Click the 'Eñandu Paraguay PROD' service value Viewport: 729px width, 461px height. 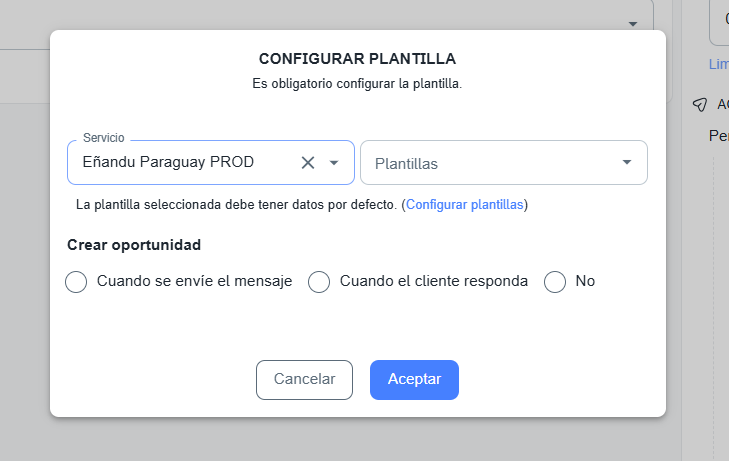click(168, 162)
